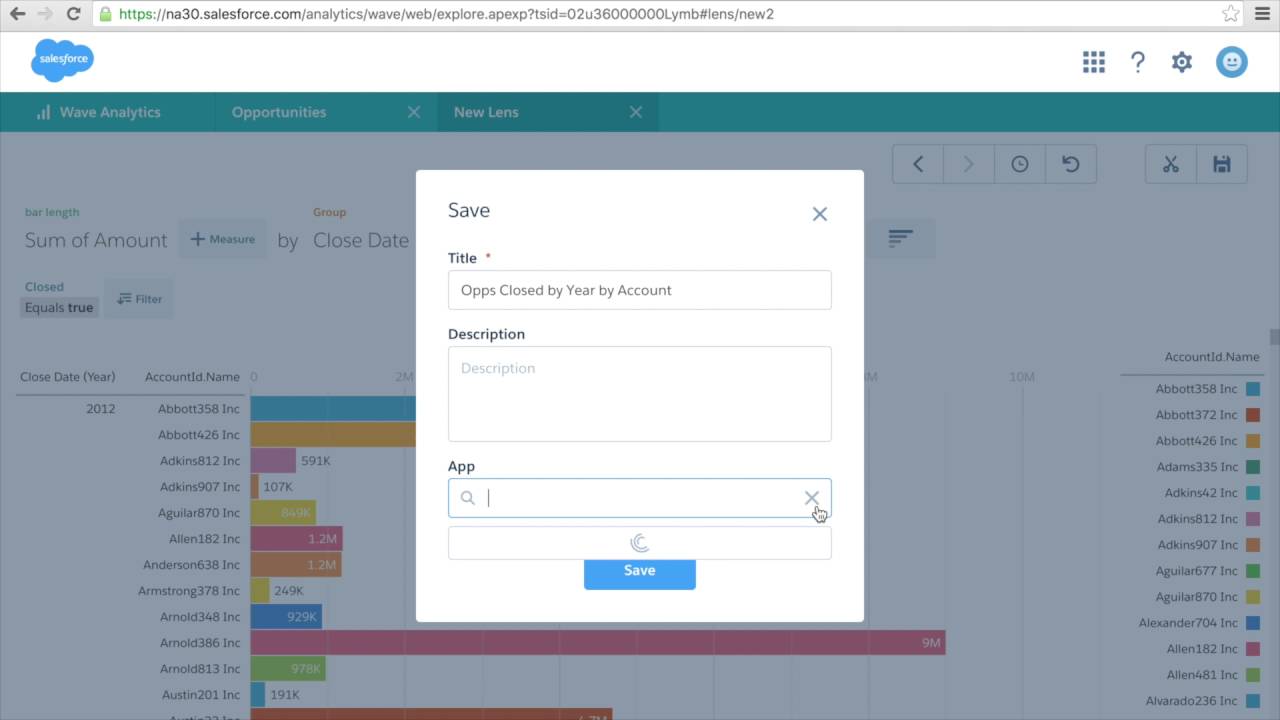
Task: Click the Abbott372 Inc legend color swatch
Action: [1253, 415]
